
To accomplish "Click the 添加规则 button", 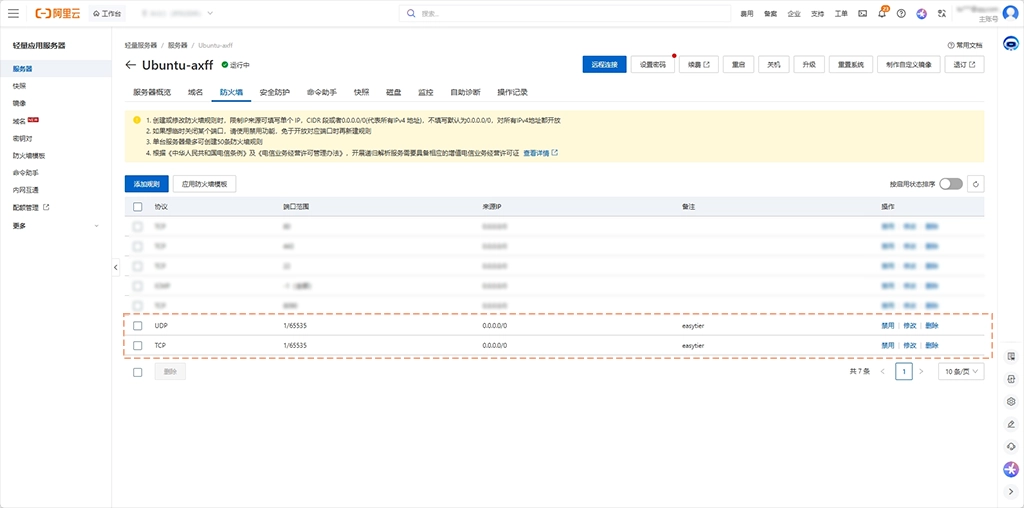I will (x=146, y=184).
